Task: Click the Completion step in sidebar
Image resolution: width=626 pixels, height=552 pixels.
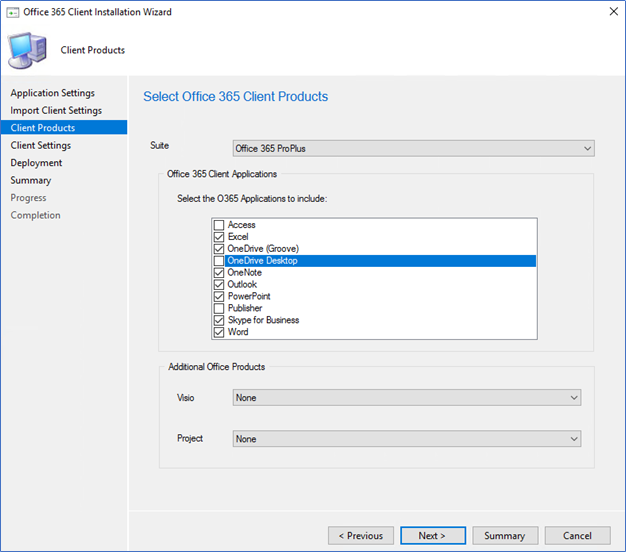Action: coord(36,215)
